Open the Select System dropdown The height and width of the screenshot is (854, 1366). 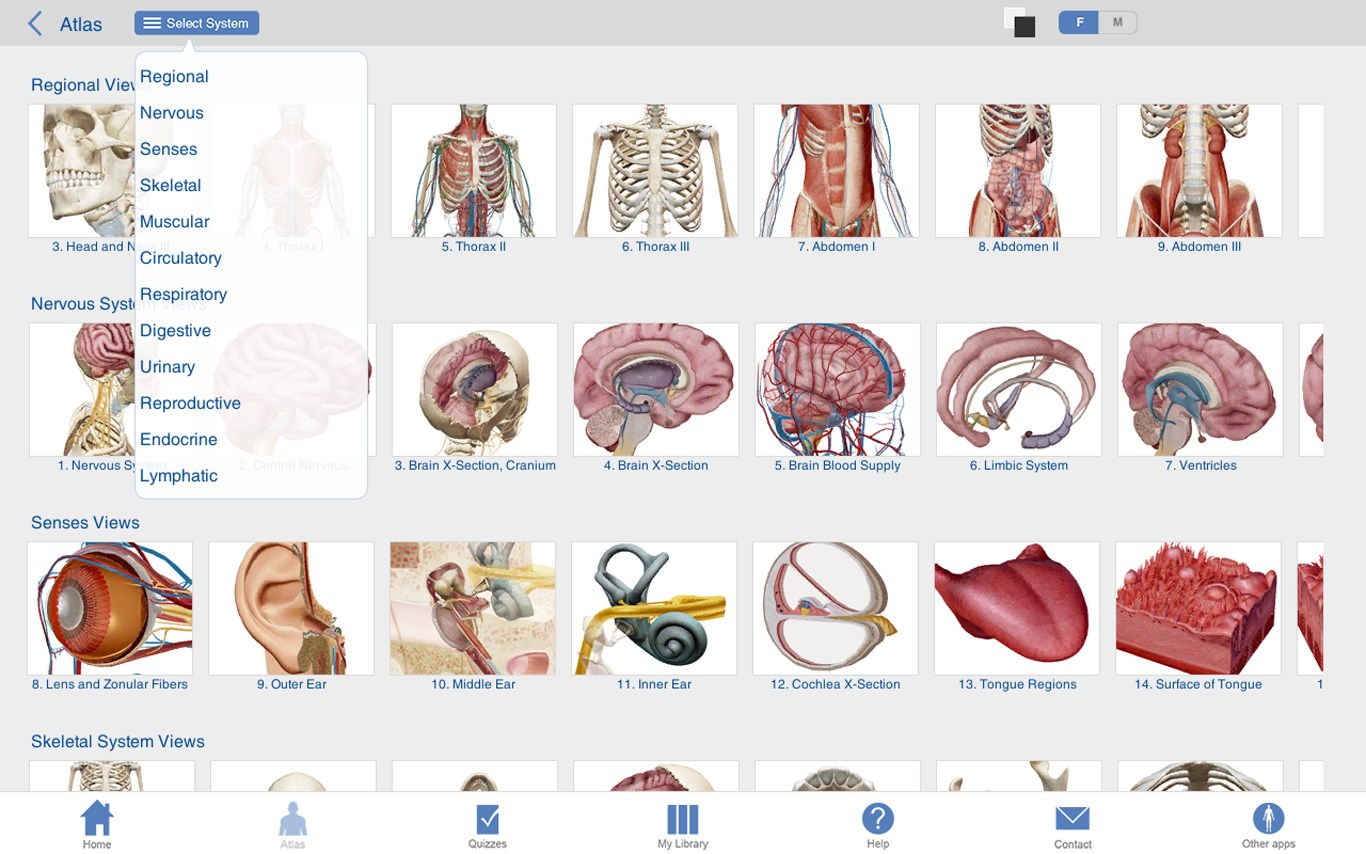click(x=197, y=23)
